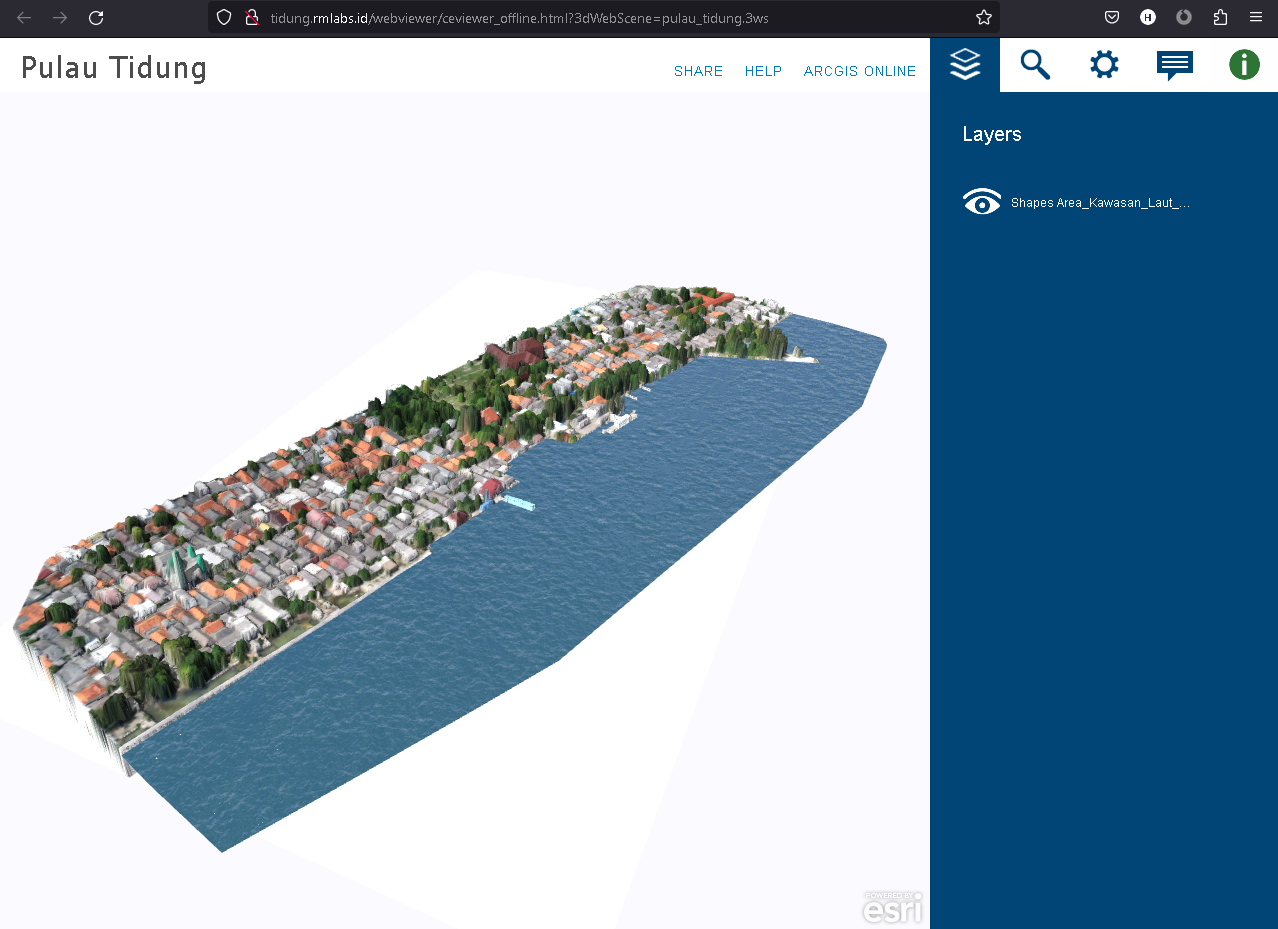Click the esri logo in scene corner

click(892, 908)
